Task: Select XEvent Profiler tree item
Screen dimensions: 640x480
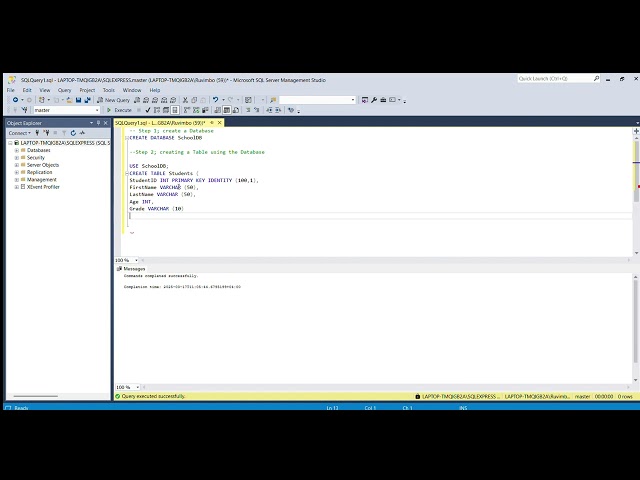Action: pos(43,187)
